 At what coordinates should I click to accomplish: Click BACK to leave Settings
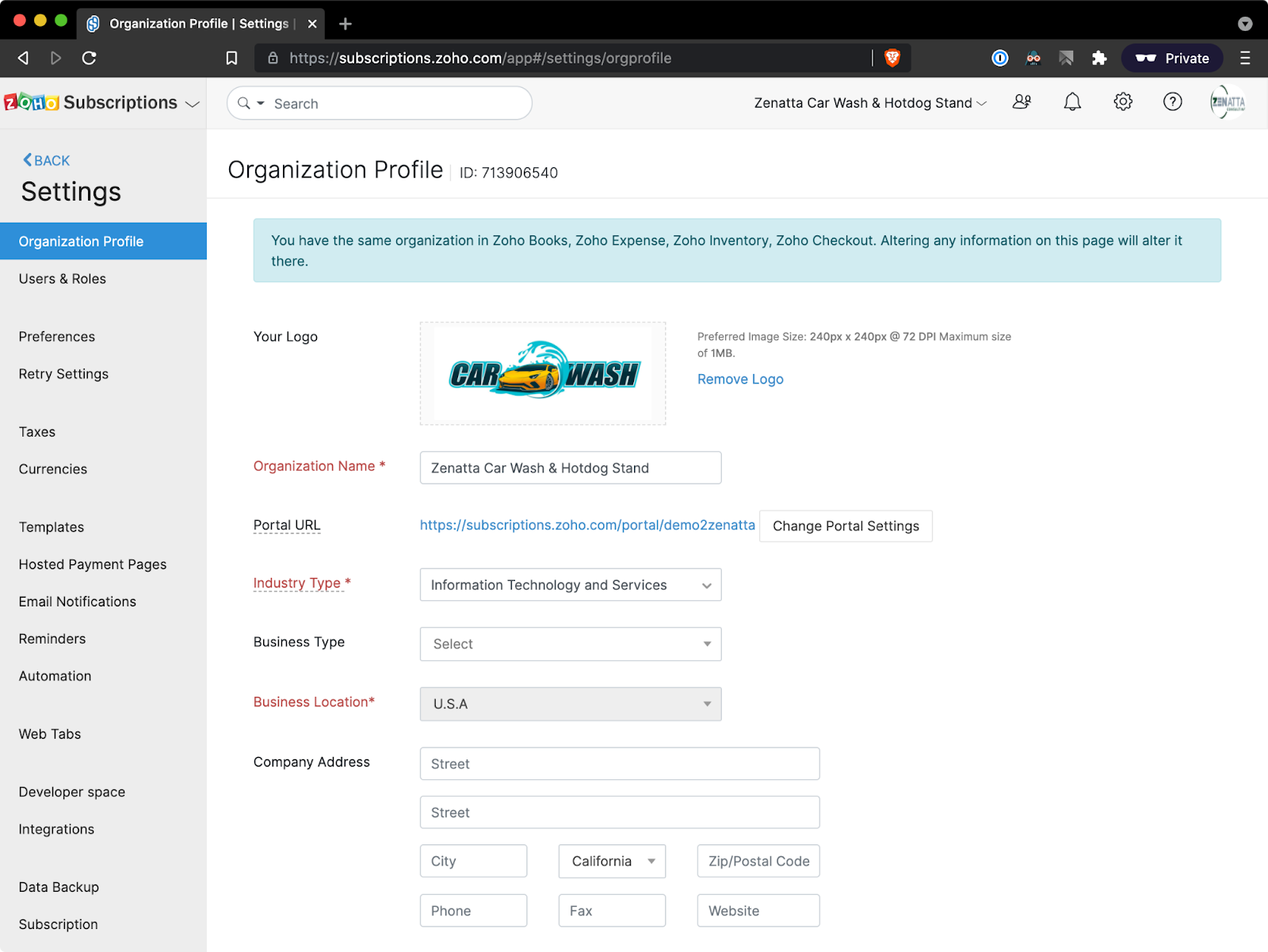click(x=46, y=160)
